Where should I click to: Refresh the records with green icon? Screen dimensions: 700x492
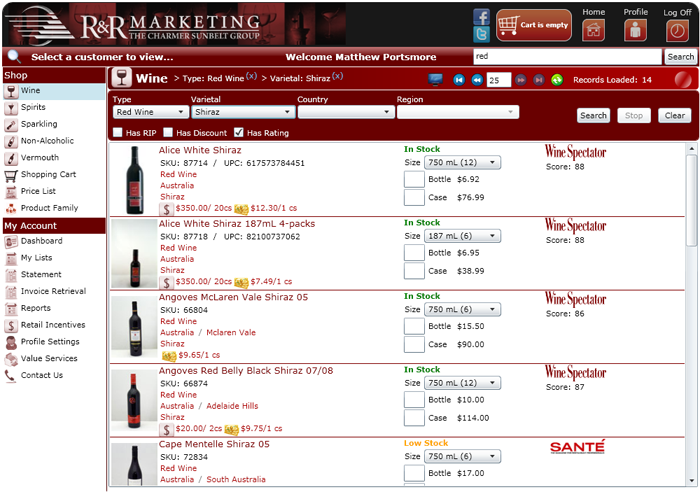pyautogui.click(x=557, y=80)
